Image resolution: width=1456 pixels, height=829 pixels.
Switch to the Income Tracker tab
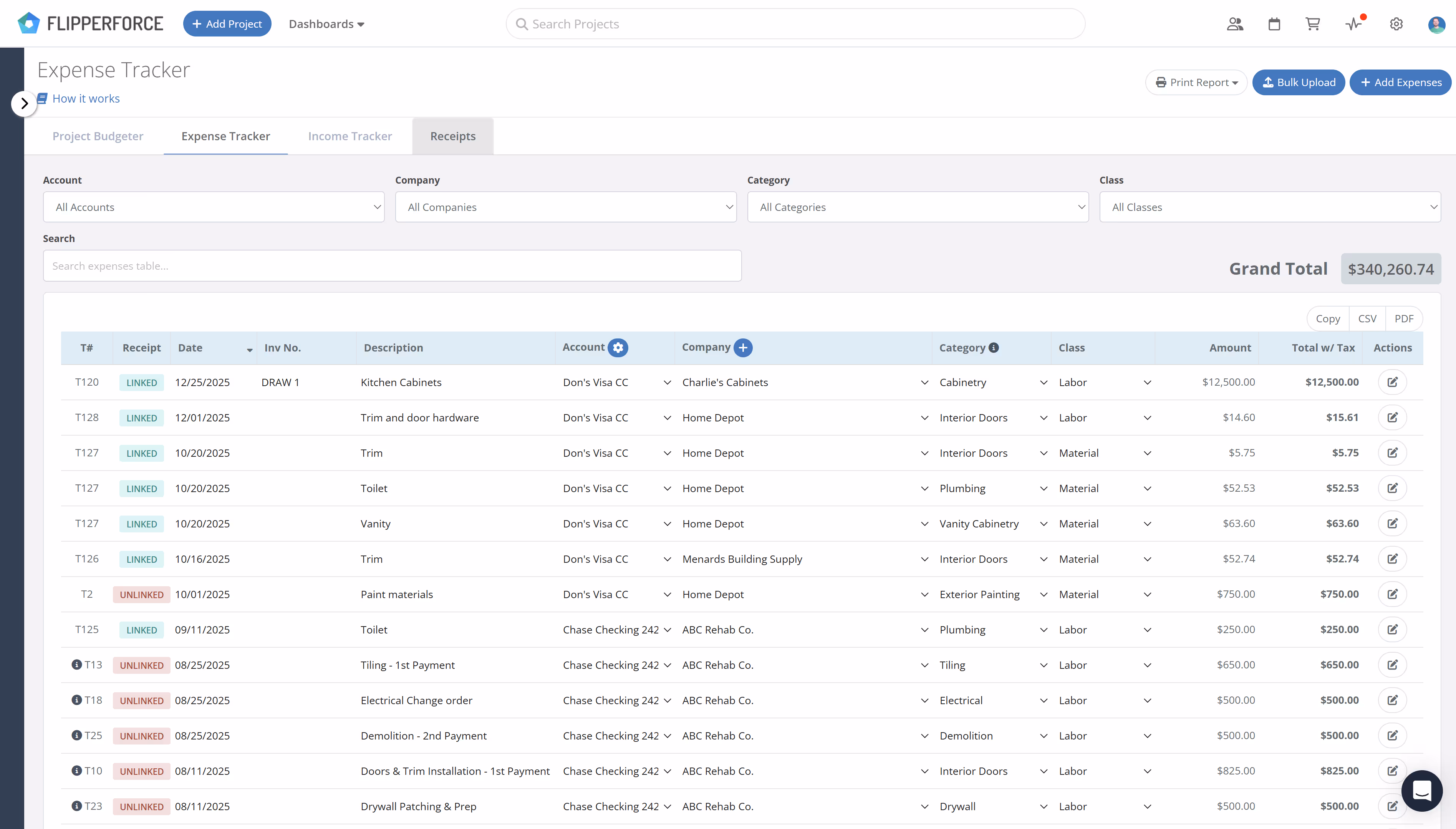point(350,136)
